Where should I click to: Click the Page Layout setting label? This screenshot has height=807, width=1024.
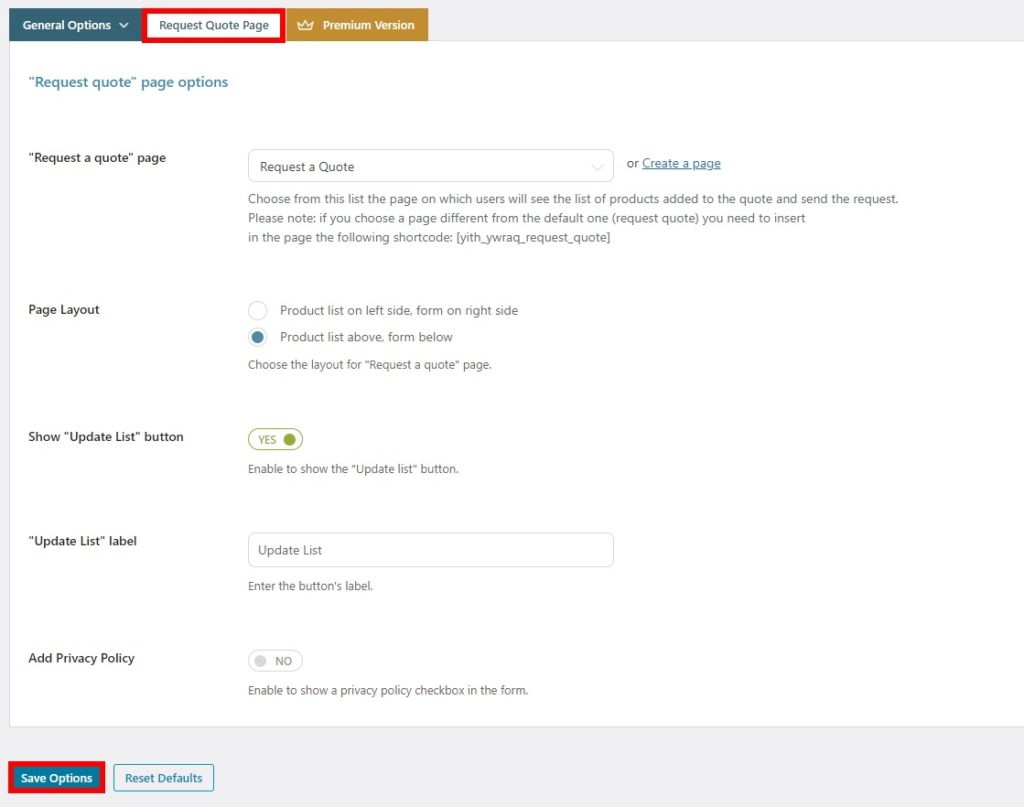(64, 309)
